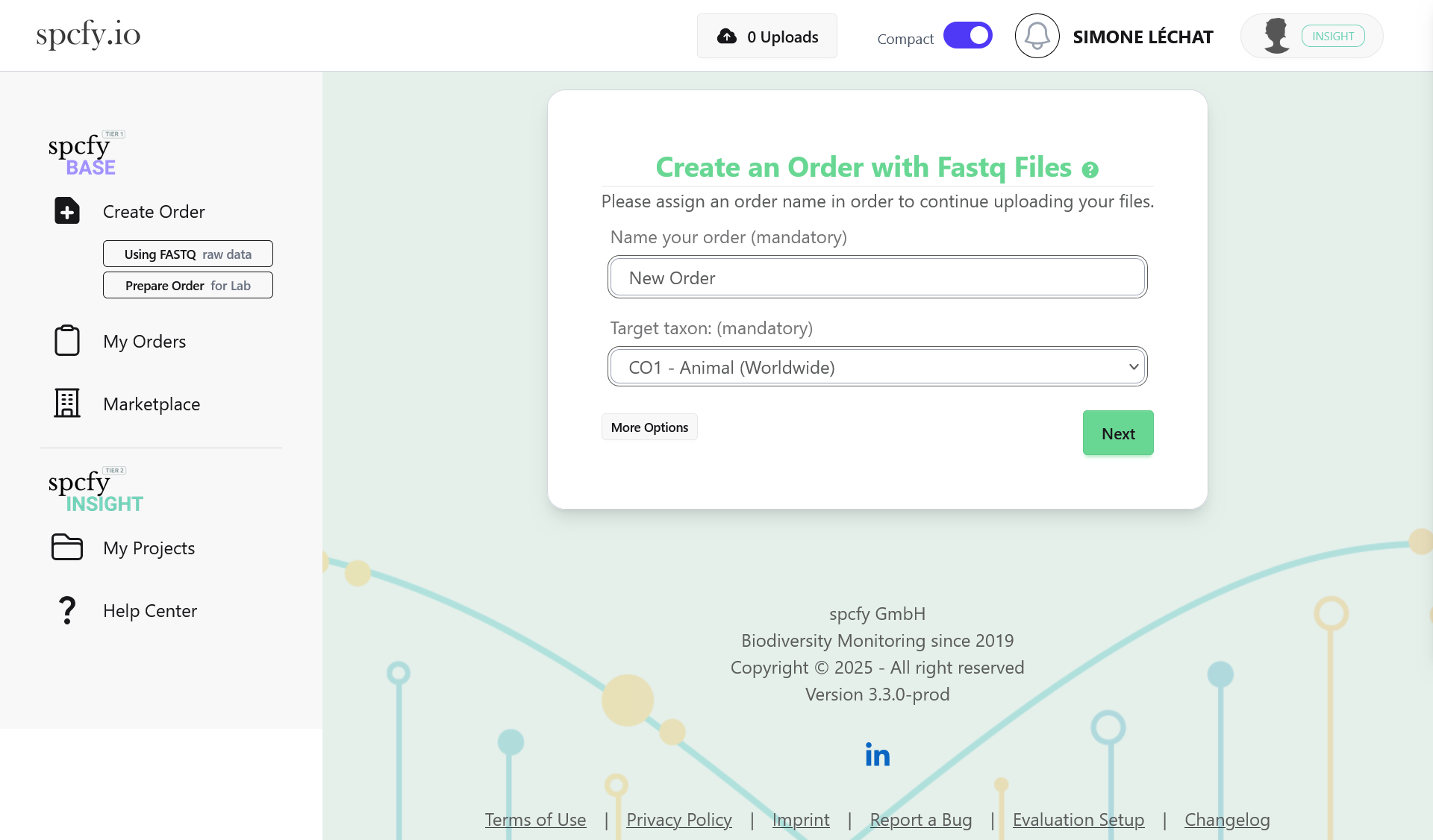
Task: Open notifications with the bell icon
Action: 1037,35
